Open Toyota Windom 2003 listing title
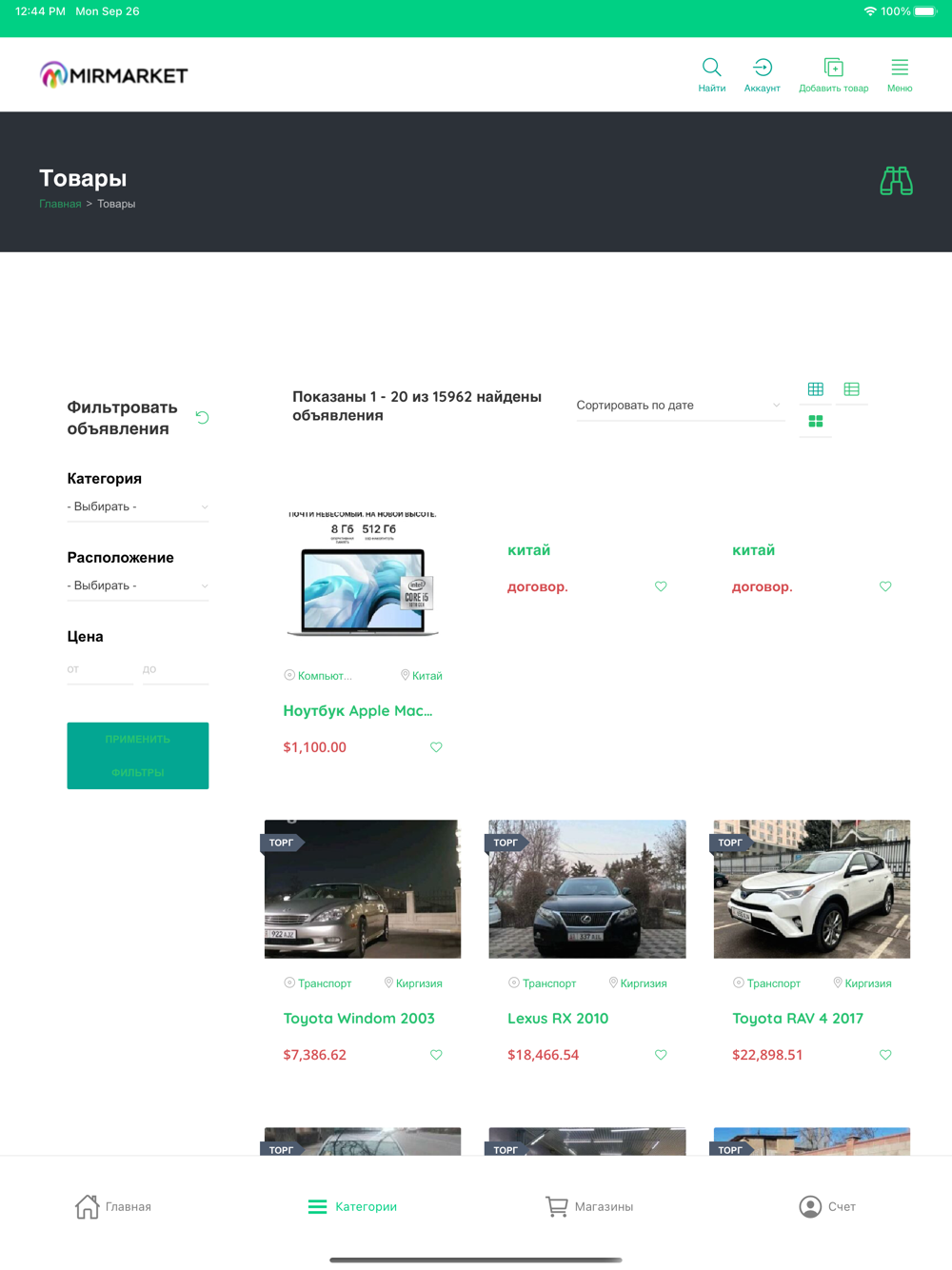The width and height of the screenshot is (952, 1270). pos(359,1019)
